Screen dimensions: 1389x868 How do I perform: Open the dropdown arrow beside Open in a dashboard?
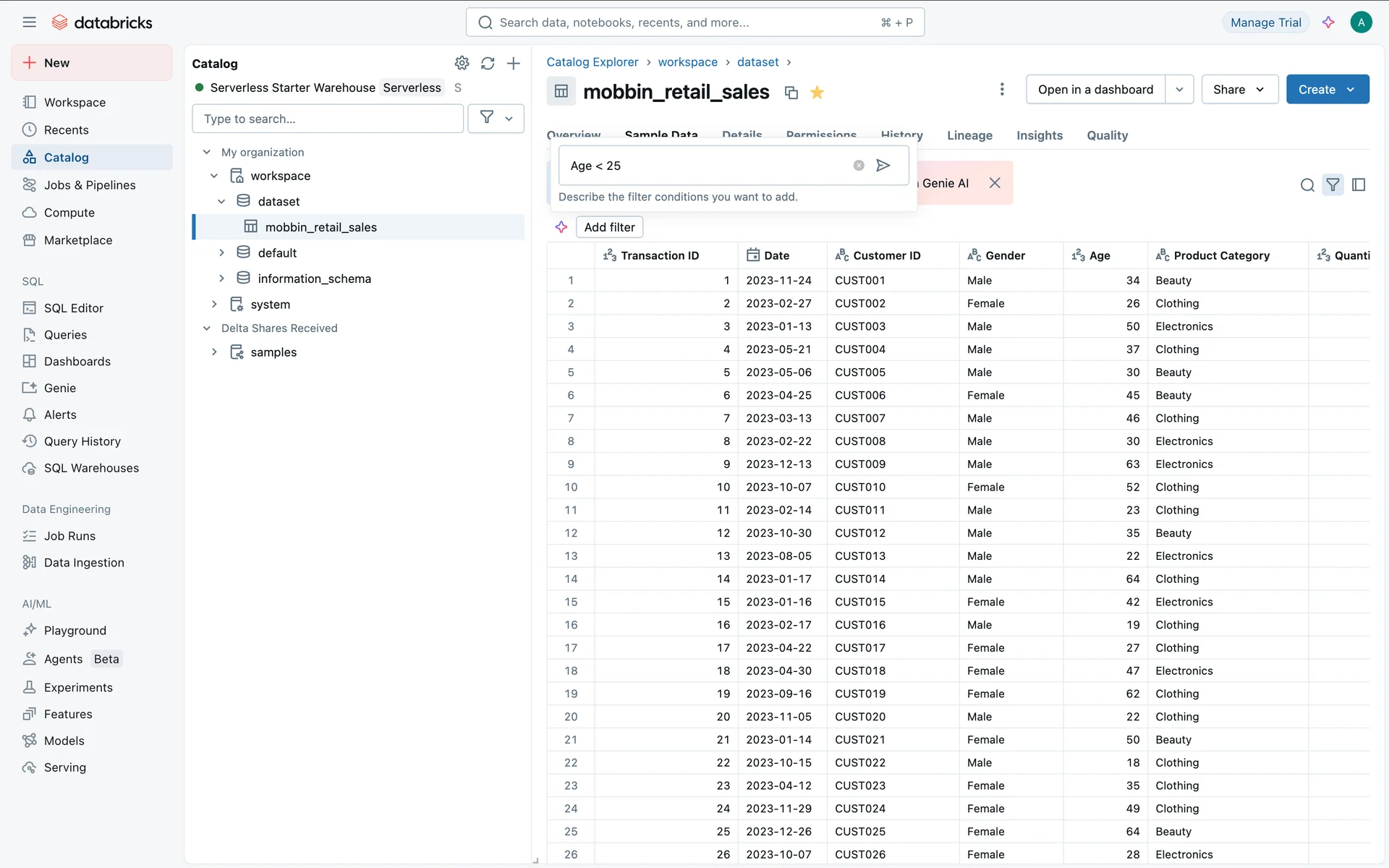1179,90
